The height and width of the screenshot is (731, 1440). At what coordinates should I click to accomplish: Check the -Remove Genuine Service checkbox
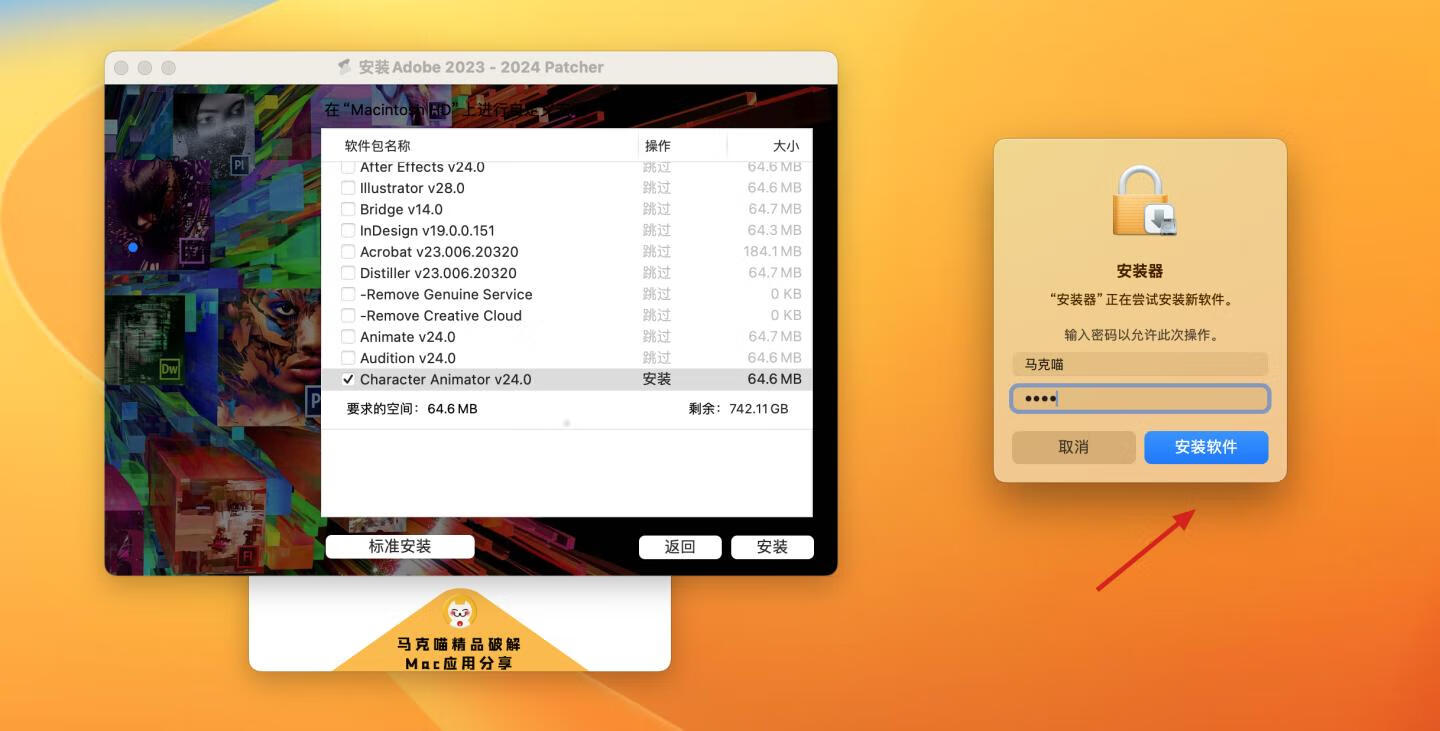click(x=348, y=294)
